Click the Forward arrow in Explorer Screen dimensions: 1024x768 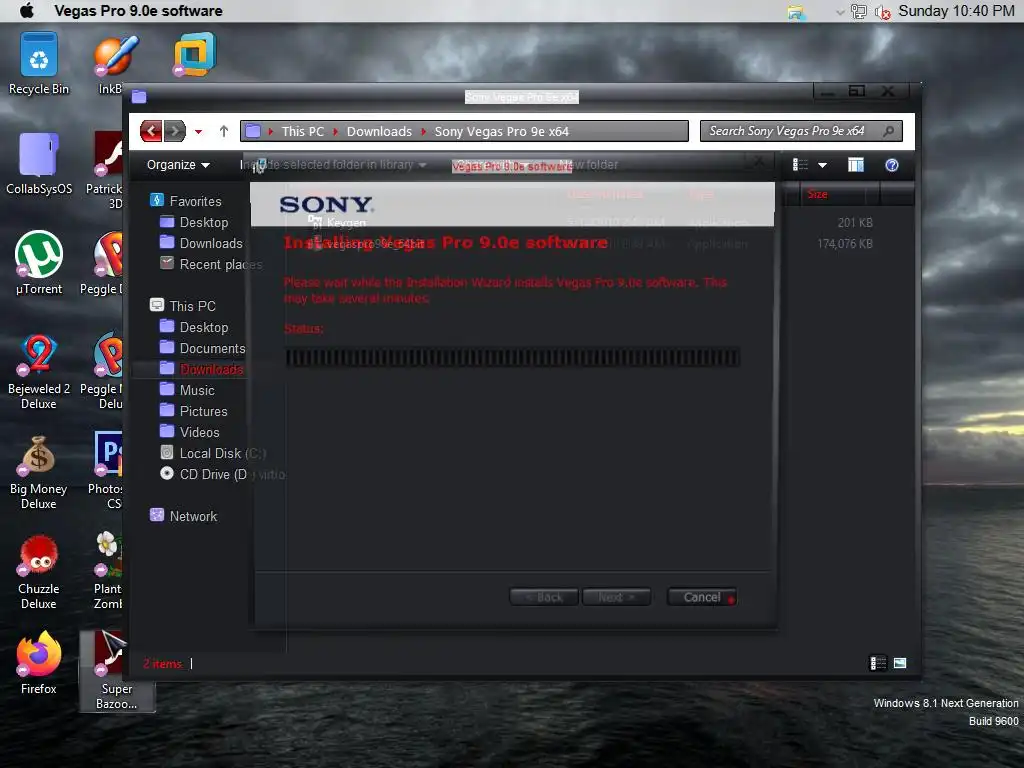[174, 131]
